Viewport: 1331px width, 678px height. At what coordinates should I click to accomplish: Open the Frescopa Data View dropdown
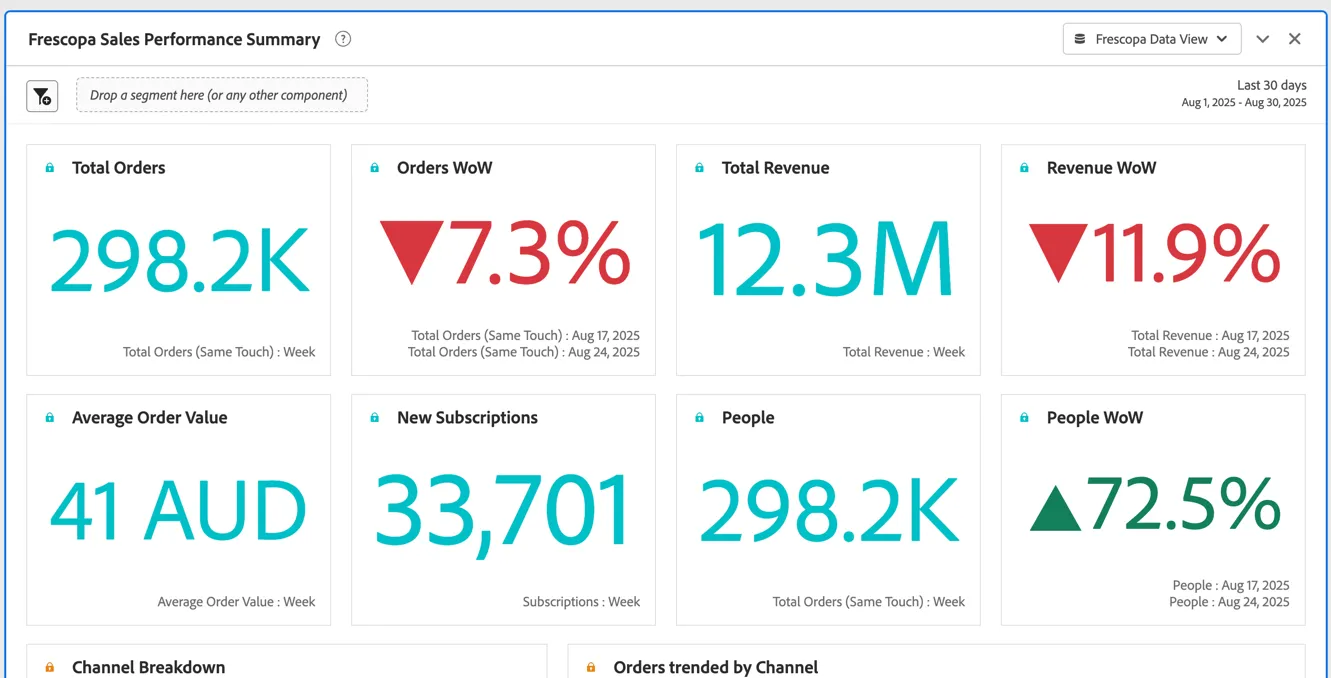tap(1152, 39)
